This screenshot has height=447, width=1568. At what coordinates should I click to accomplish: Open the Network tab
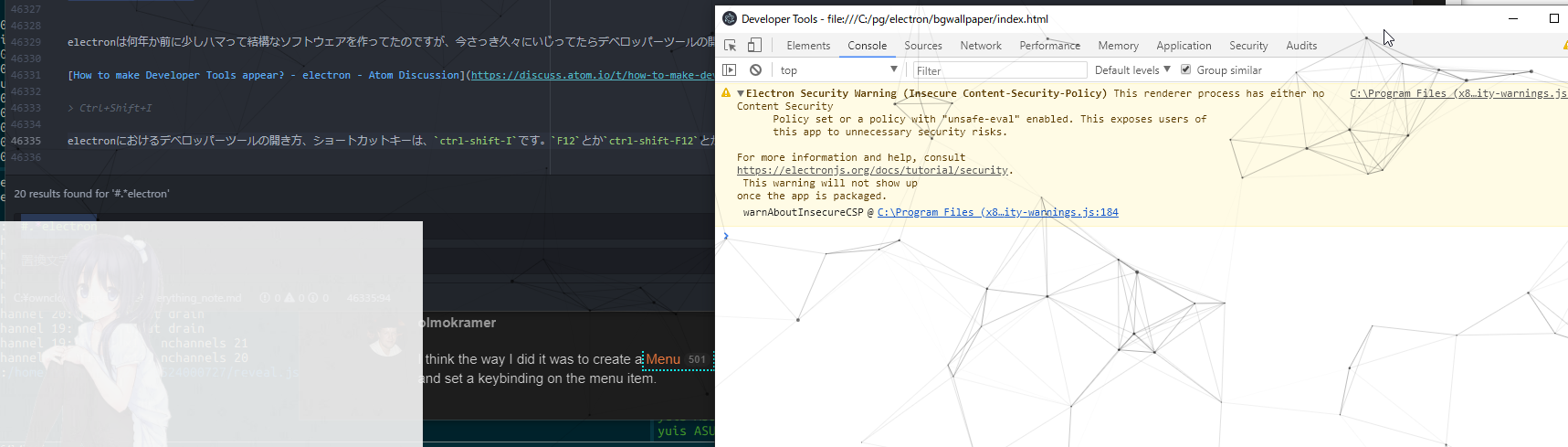click(980, 46)
